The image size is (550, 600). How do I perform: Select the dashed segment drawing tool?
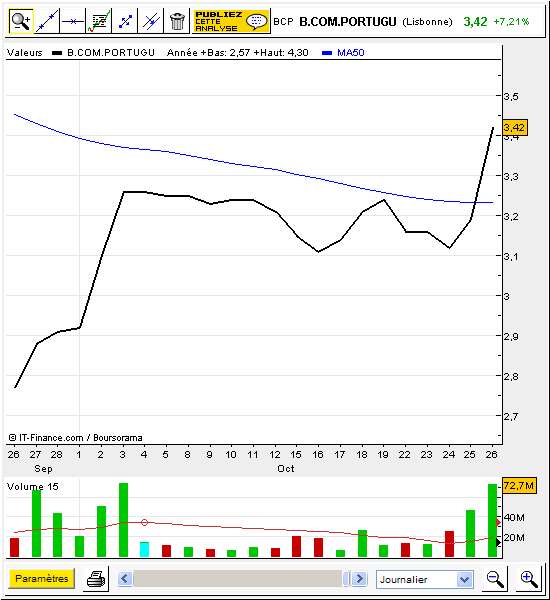coord(125,21)
